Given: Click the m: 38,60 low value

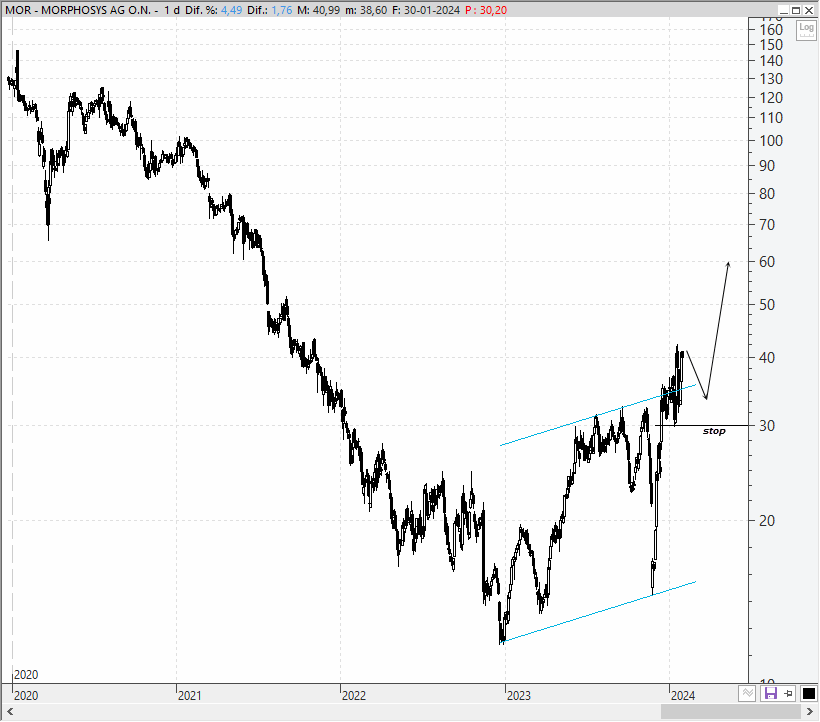Looking at the screenshot, I should (x=366, y=10).
